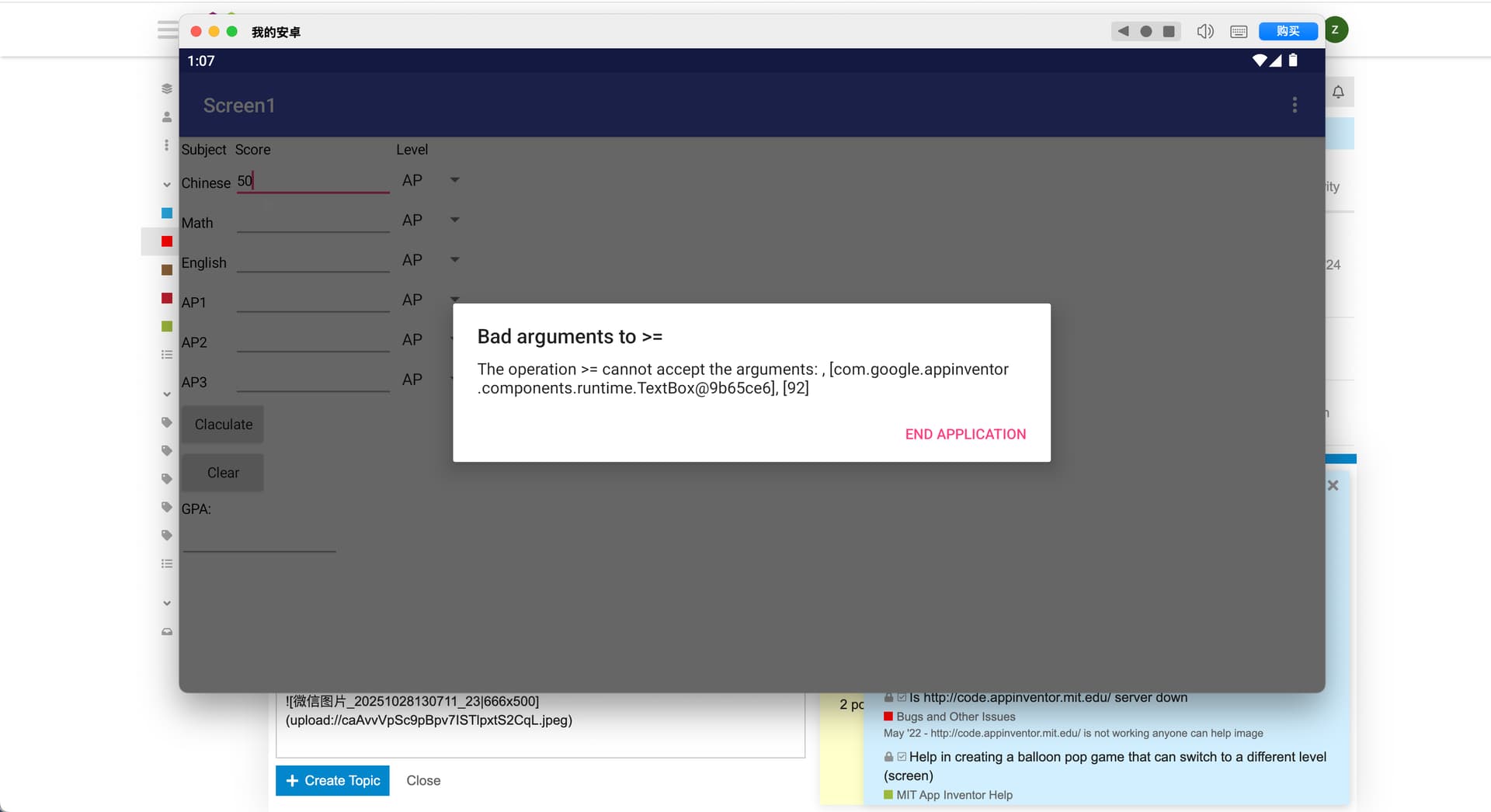Focus the English score input field

coord(313,261)
